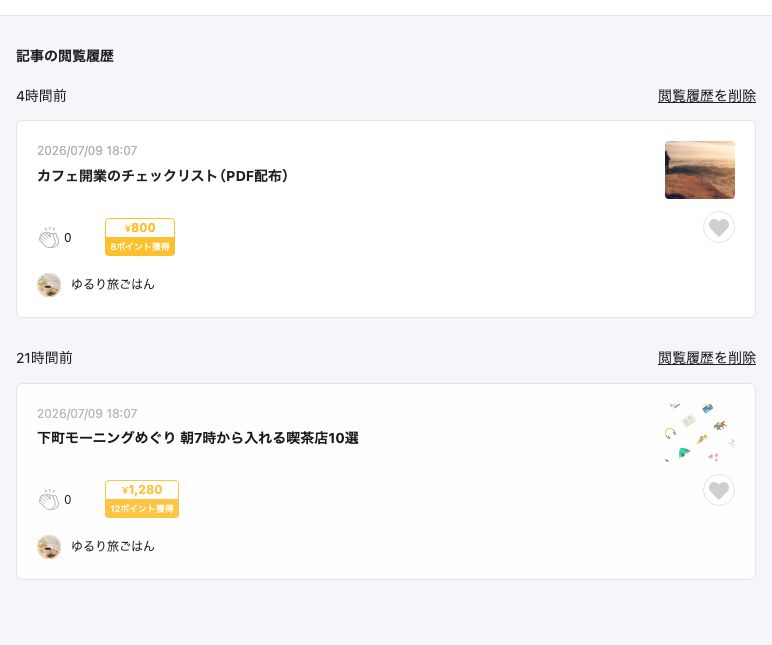The image size is (772, 645).
Task: Click the date 2026/07/09 18:07 on カフェ開業 card
Action: coord(87,151)
